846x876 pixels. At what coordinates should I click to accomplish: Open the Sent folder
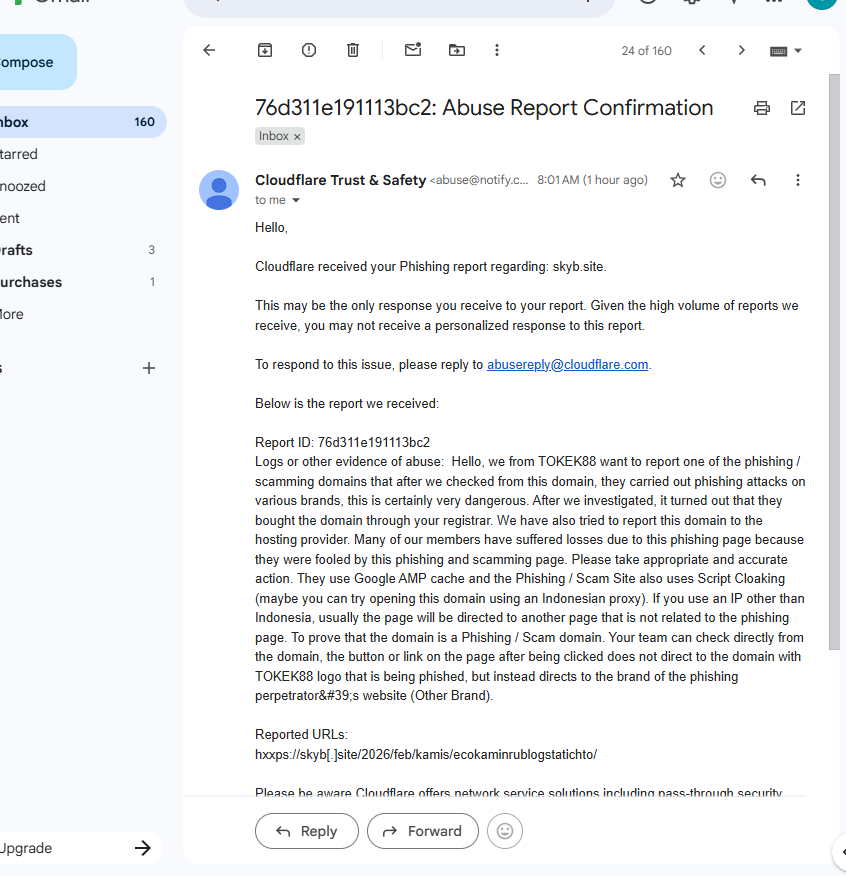coord(81,218)
